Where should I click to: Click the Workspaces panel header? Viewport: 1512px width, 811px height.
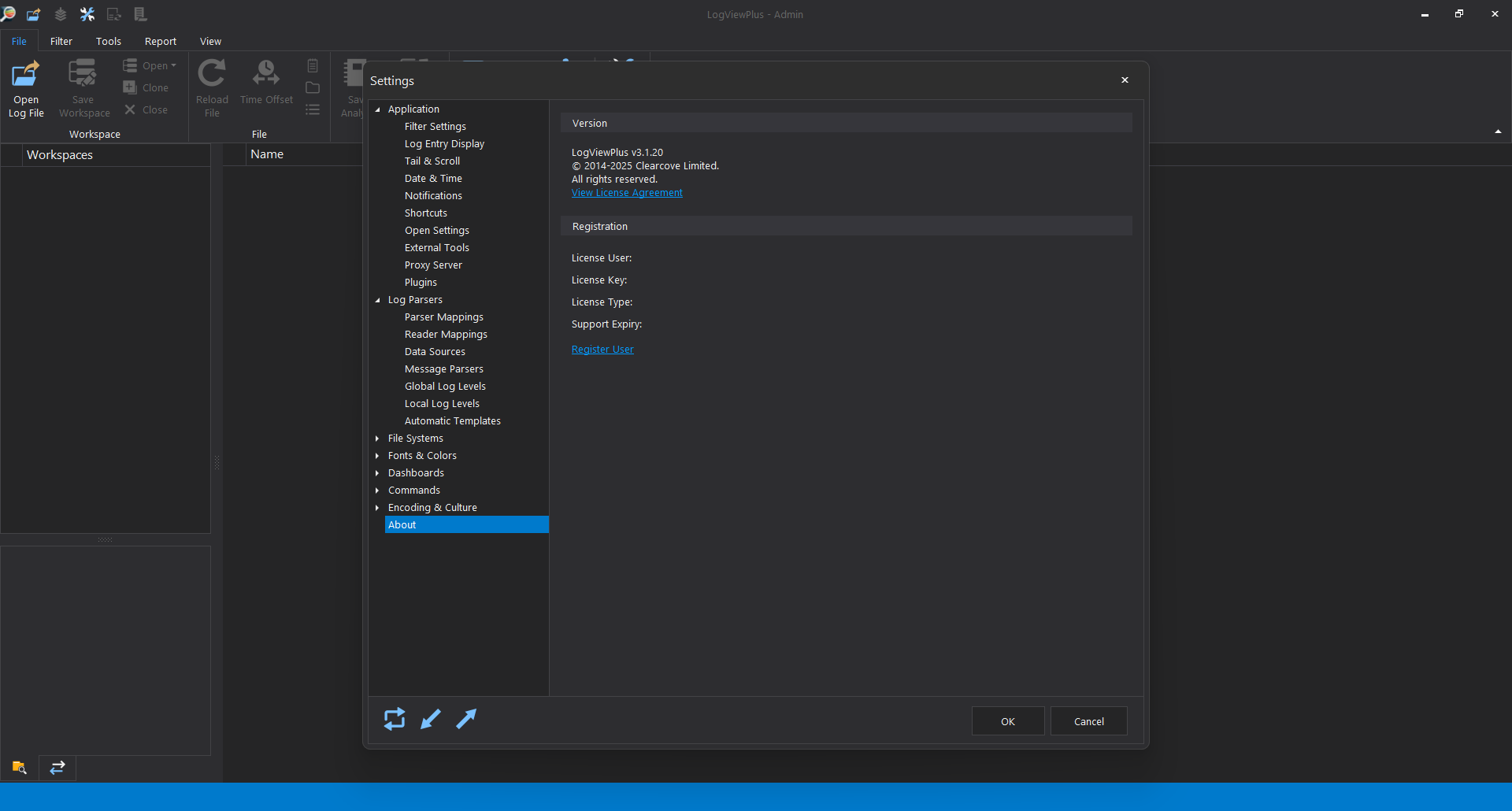point(116,155)
